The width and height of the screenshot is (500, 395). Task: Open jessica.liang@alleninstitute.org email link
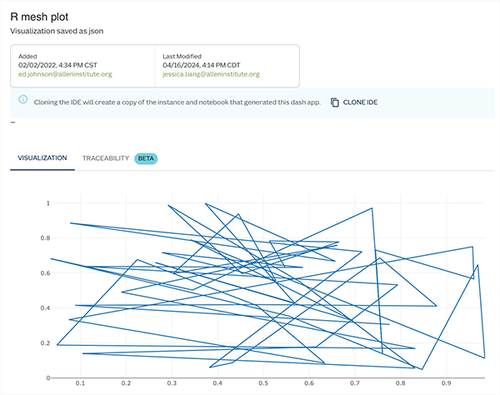click(211, 74)
